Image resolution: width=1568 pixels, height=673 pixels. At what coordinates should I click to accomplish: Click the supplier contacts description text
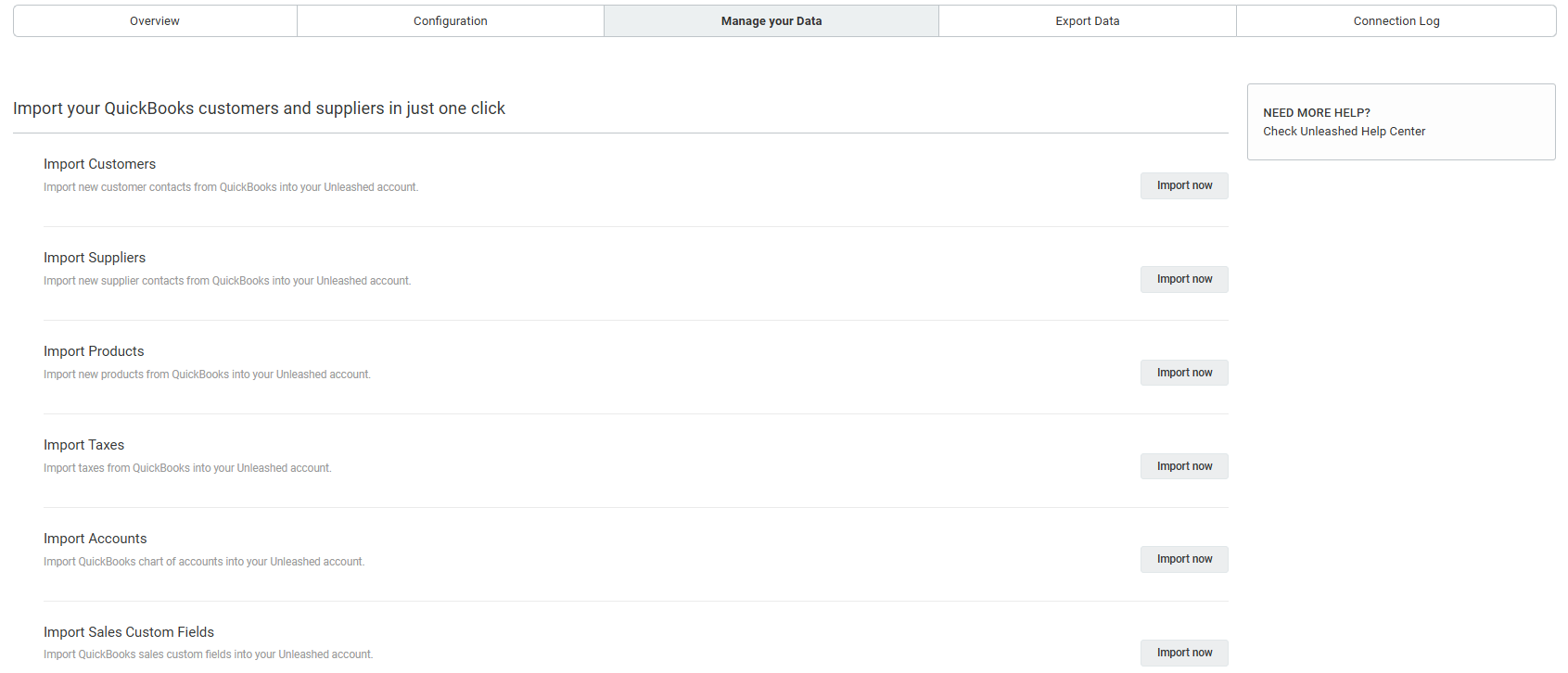(x=227, y=281)
